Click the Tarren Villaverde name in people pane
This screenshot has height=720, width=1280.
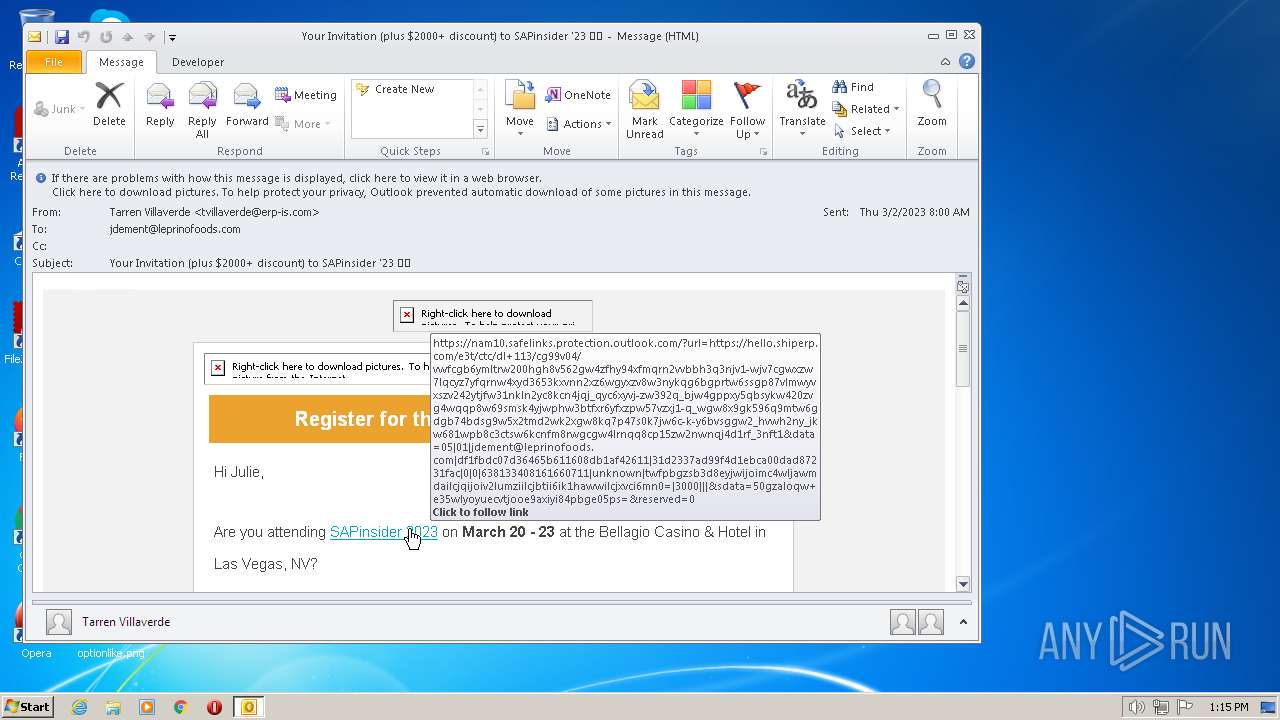(126, 622)
